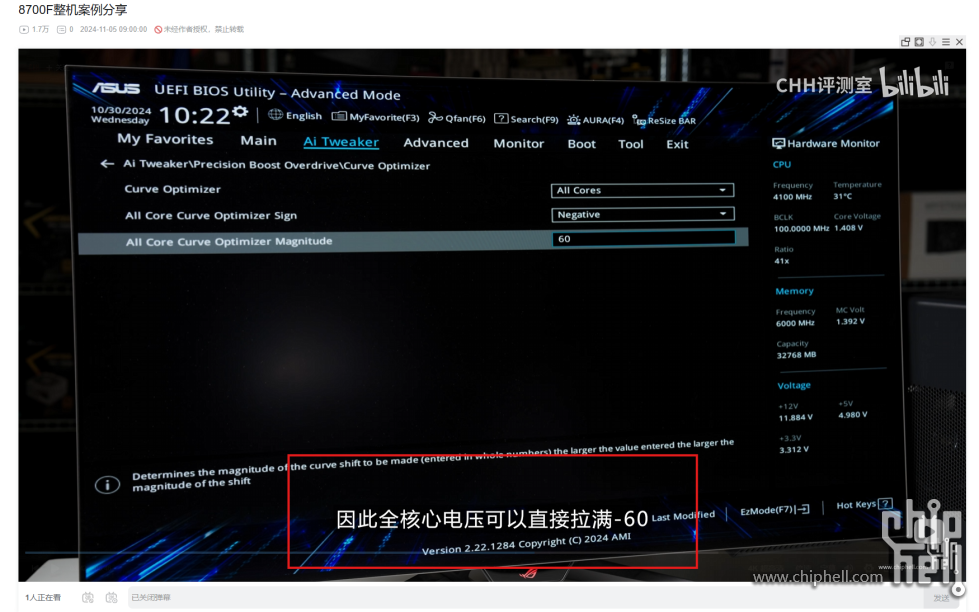979x612 pixels.
Task: Open the video player hamburger menu icon
Action: pyautogui.click(x=946, y=42)
